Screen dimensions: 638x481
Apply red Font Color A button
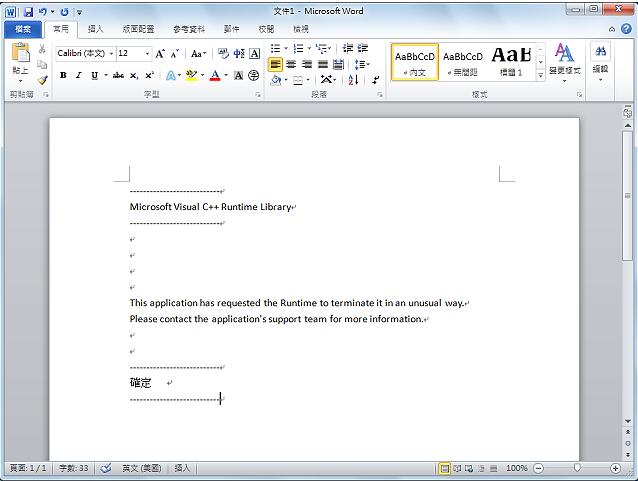coord(215,75)
